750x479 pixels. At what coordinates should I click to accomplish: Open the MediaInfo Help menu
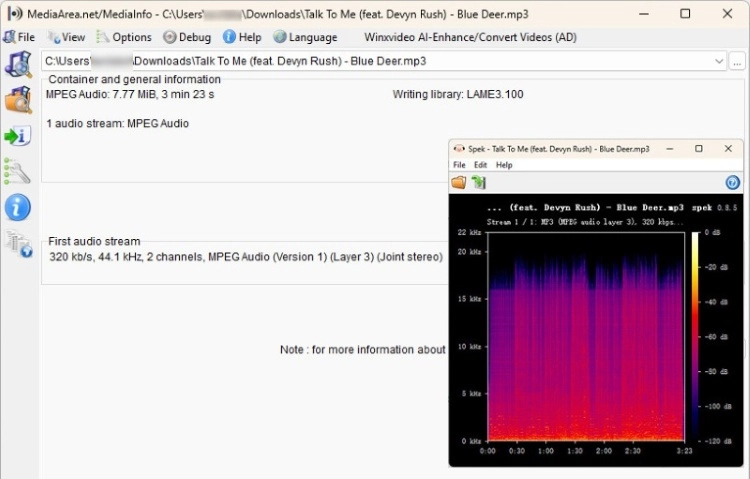click(243, 37)
